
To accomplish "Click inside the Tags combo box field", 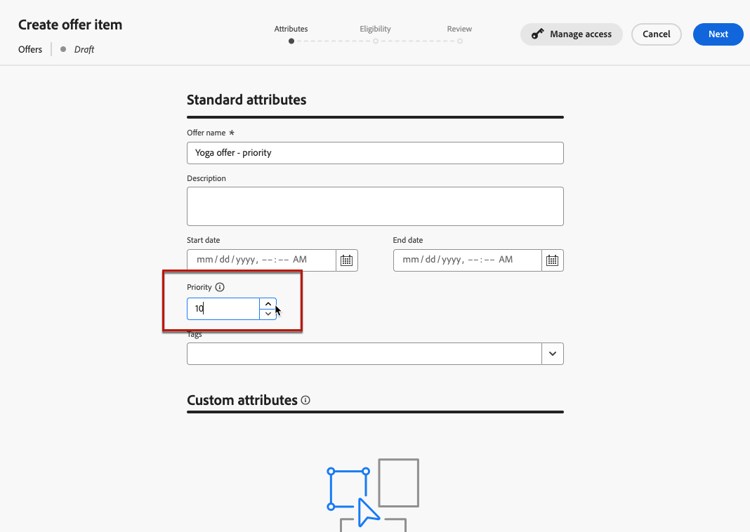I will 364,354.
